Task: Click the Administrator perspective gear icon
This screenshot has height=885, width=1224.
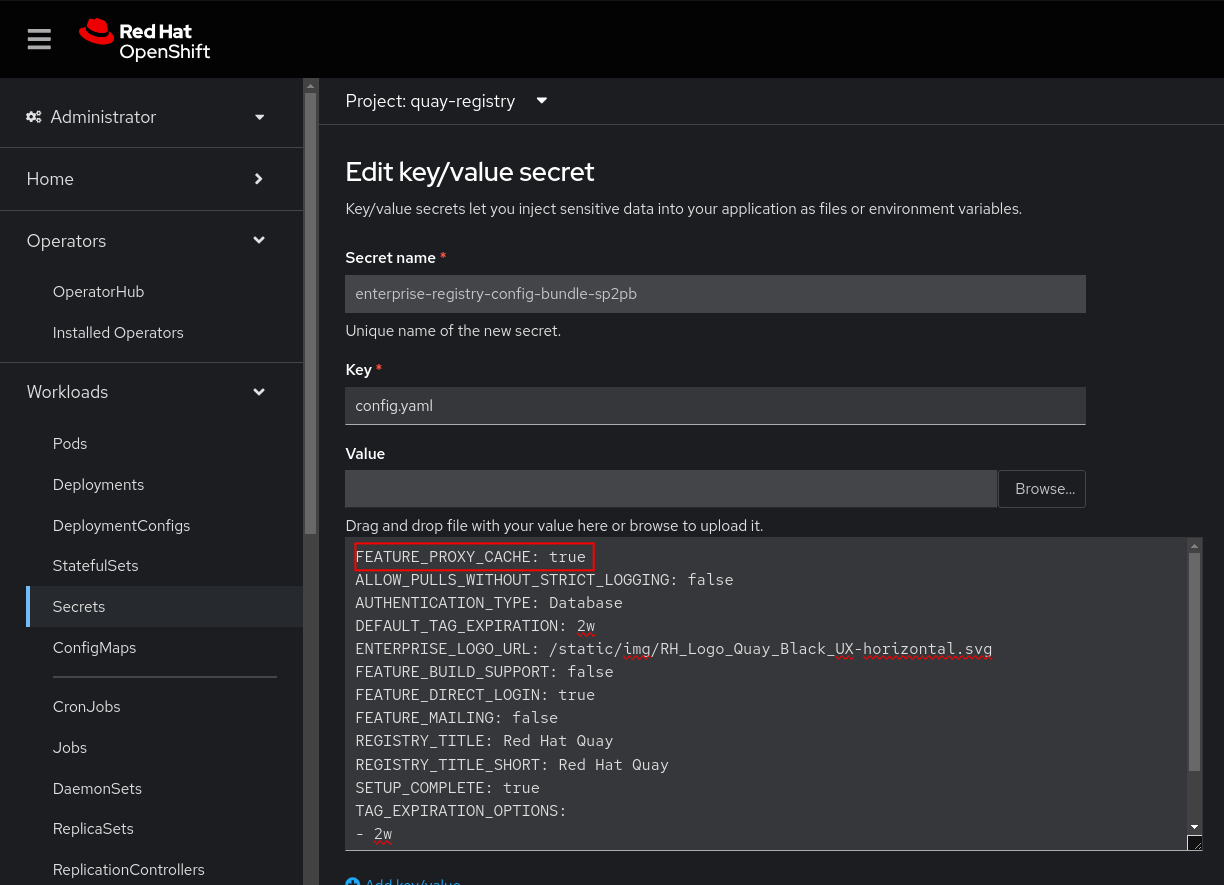Action: coord(34,117)
